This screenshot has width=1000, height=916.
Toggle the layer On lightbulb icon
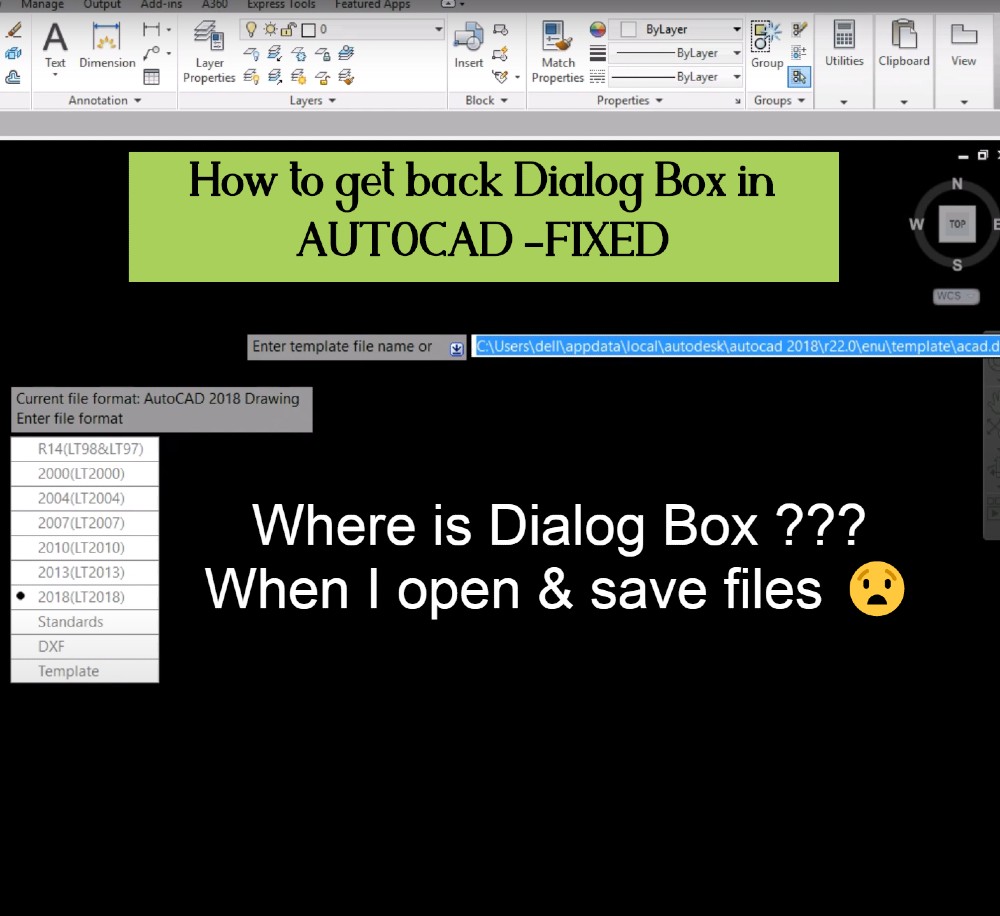(251, 29)
